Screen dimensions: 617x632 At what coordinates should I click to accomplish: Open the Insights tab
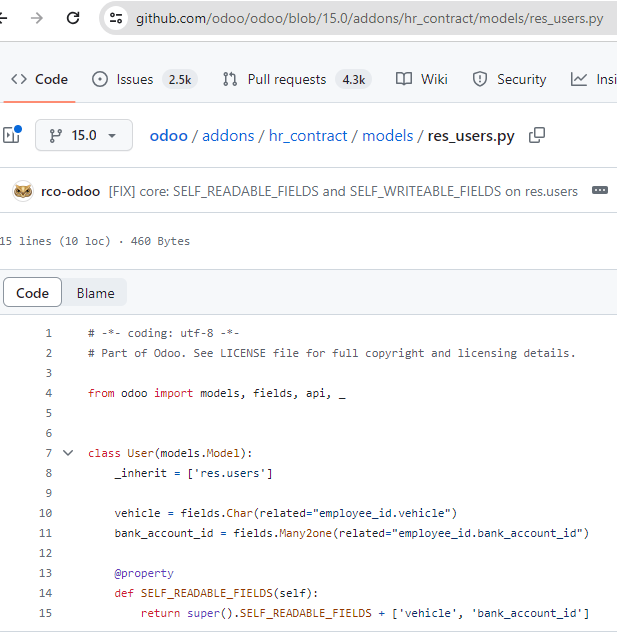(x=594, y=79)
